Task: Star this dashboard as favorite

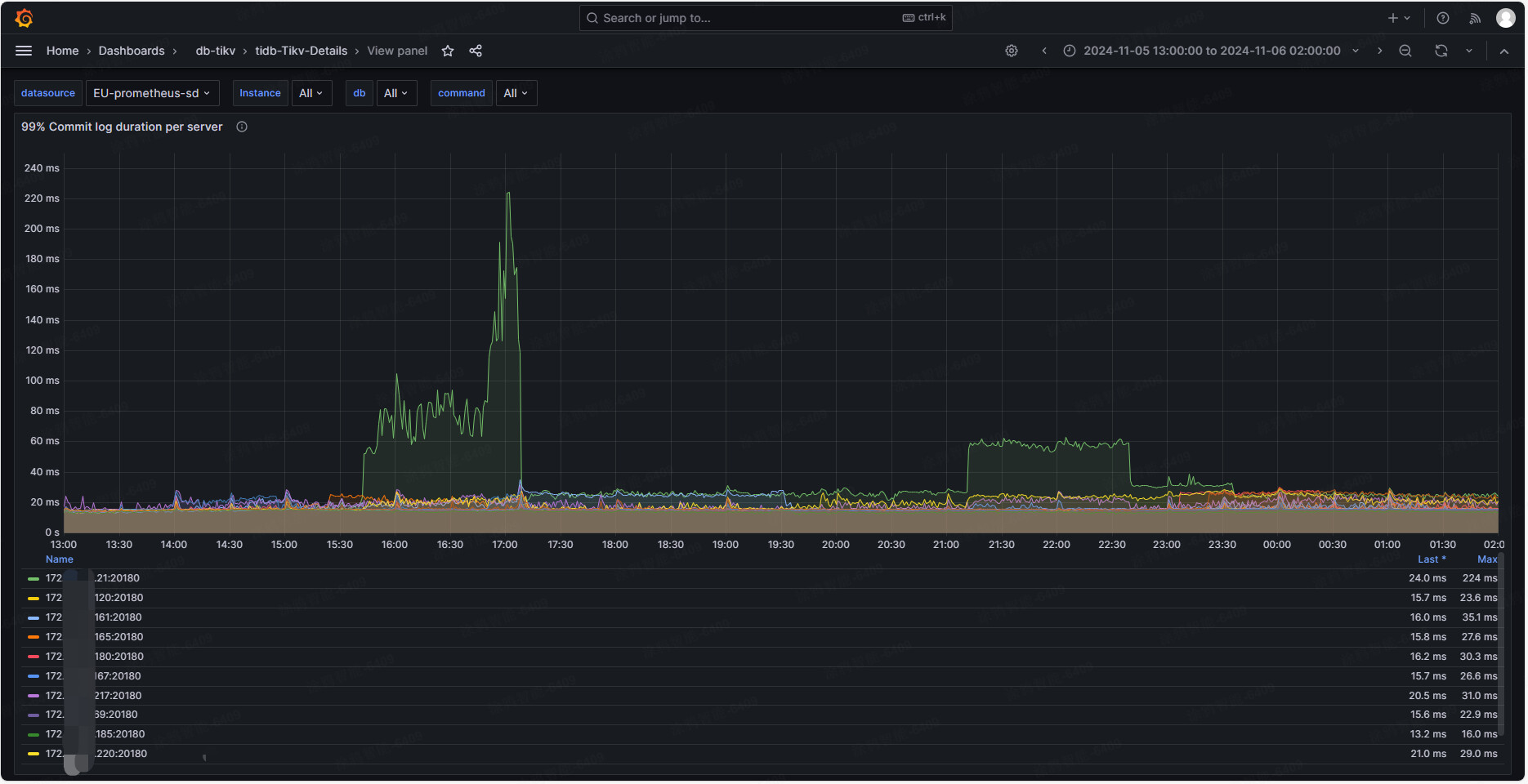Action: coord(448,51)
